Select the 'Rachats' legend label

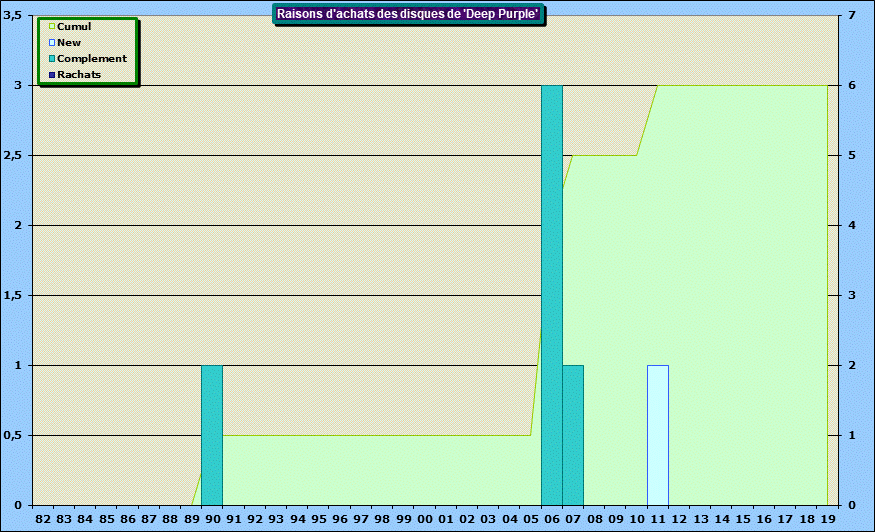point(79,75)
